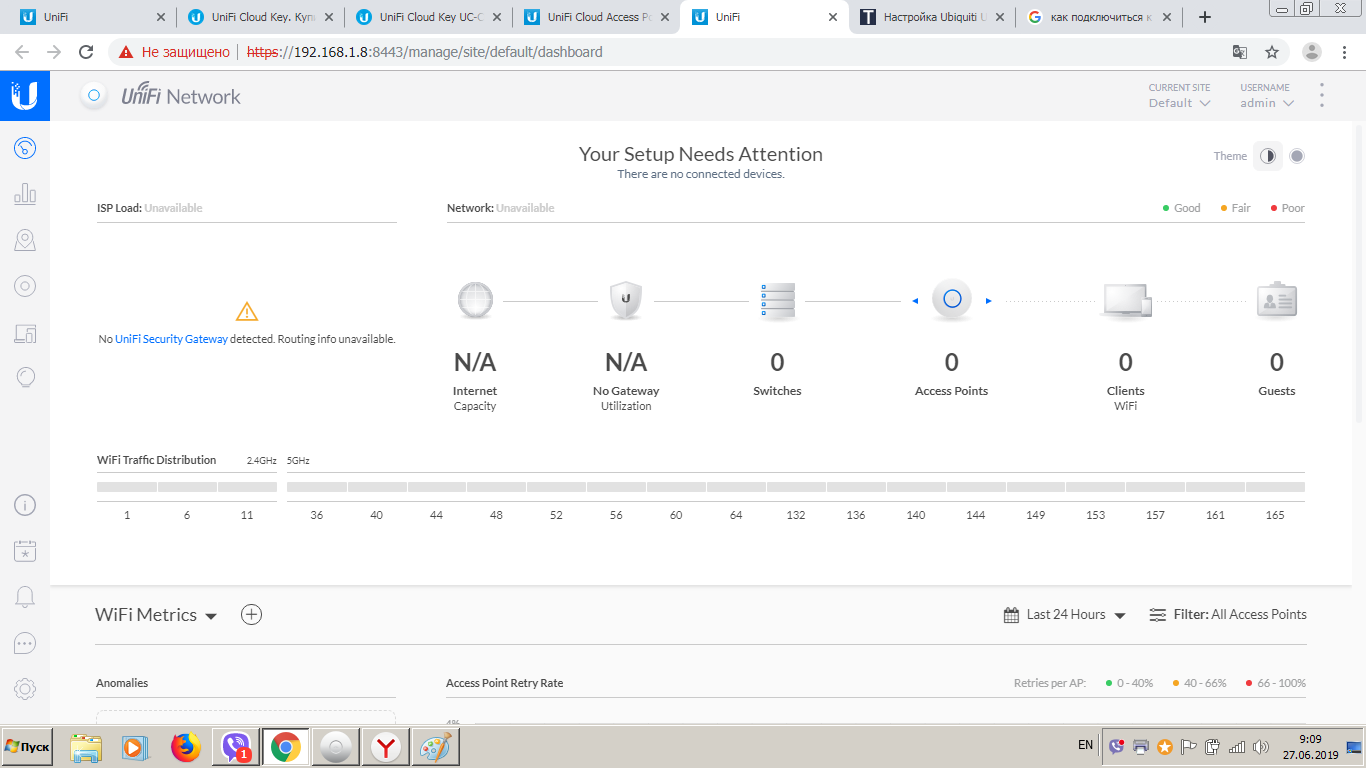
Task: Open the WiFi Metrics dropdown
Action: point(156,615)
